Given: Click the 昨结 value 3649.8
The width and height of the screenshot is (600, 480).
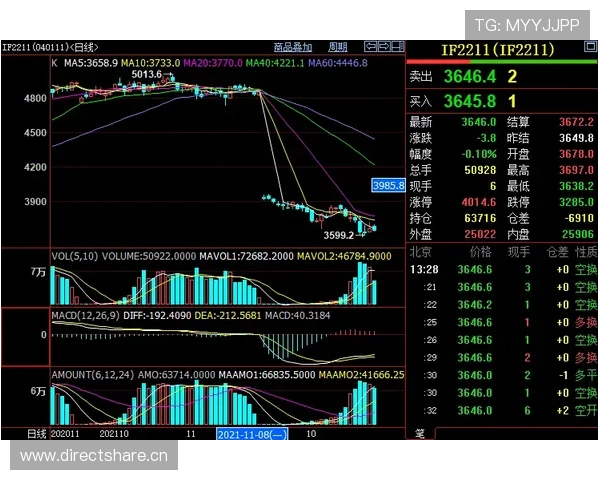Looking at the screenshot, I should click(576, 138).
